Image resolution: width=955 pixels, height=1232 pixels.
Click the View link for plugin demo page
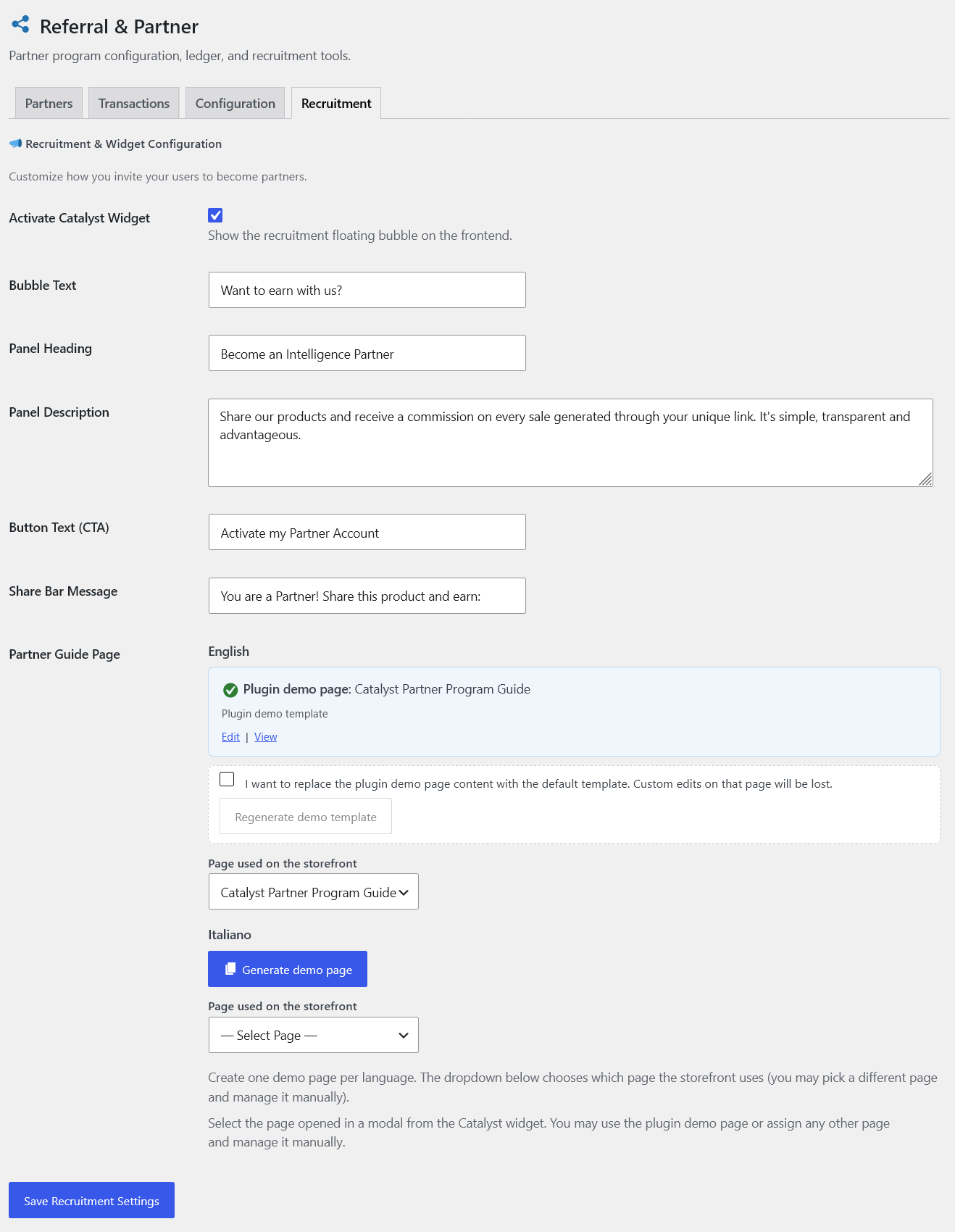266,737
